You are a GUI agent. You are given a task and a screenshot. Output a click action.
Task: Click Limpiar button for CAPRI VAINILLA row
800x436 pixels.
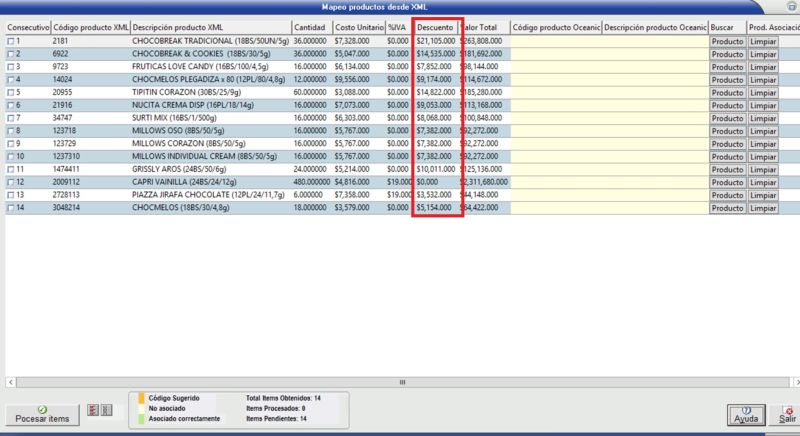coord(762,182)
